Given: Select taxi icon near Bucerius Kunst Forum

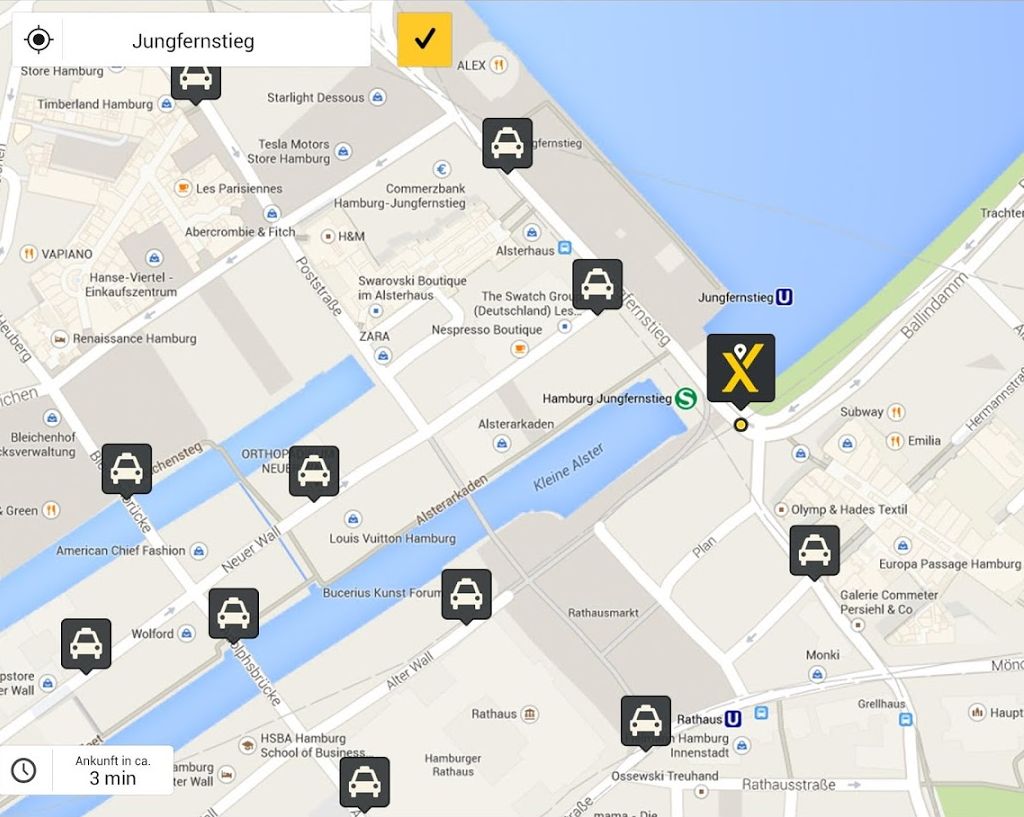Looking at the screenshot, I should (466, 596).
